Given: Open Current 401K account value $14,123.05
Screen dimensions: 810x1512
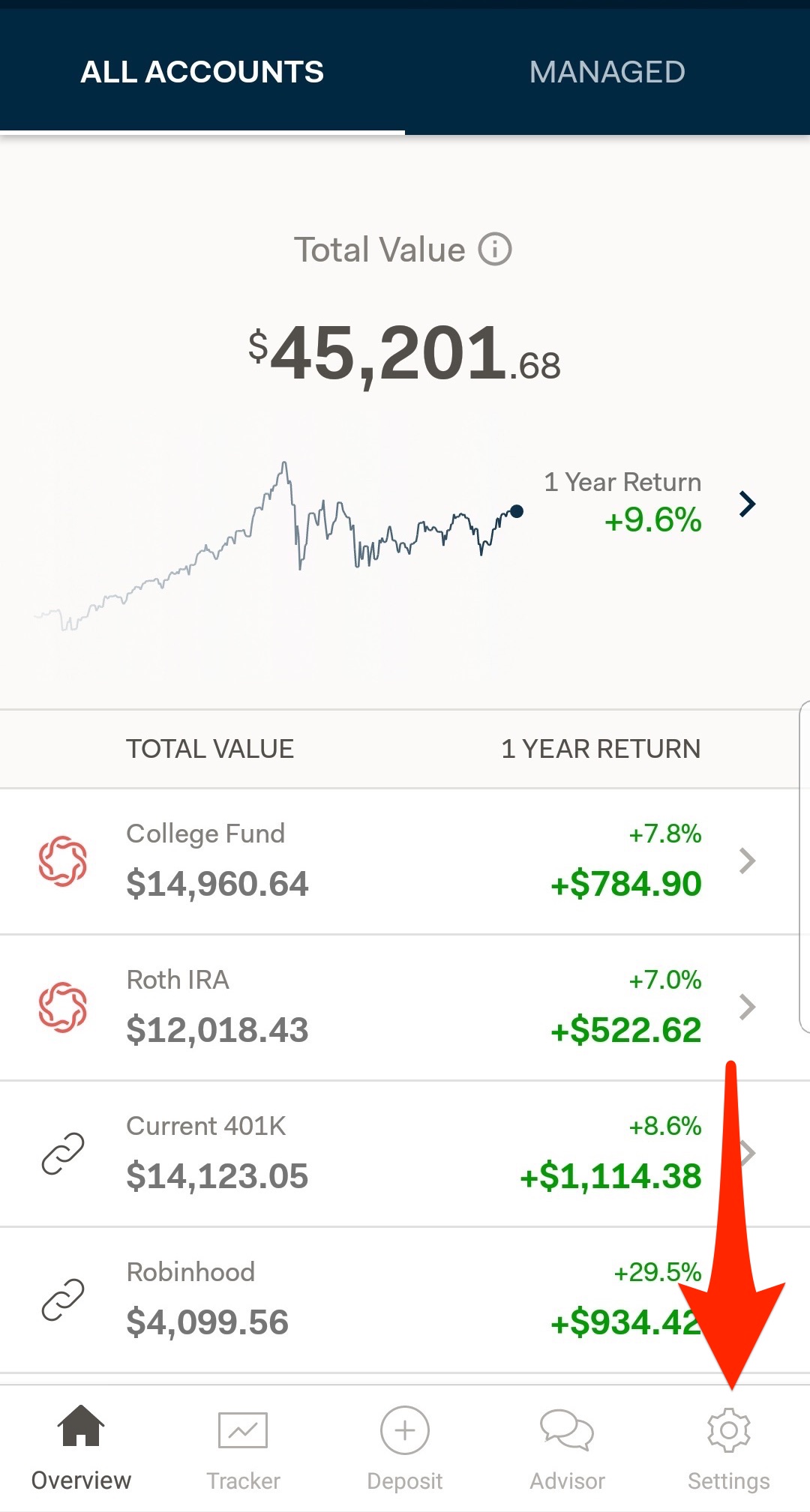Looking at the screenshot, I should tap(217, 1175).
